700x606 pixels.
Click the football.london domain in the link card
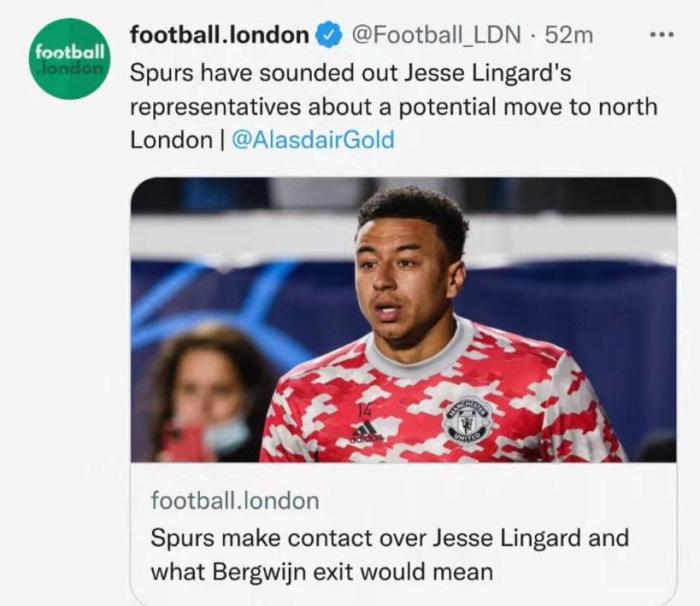coord(235,500)
